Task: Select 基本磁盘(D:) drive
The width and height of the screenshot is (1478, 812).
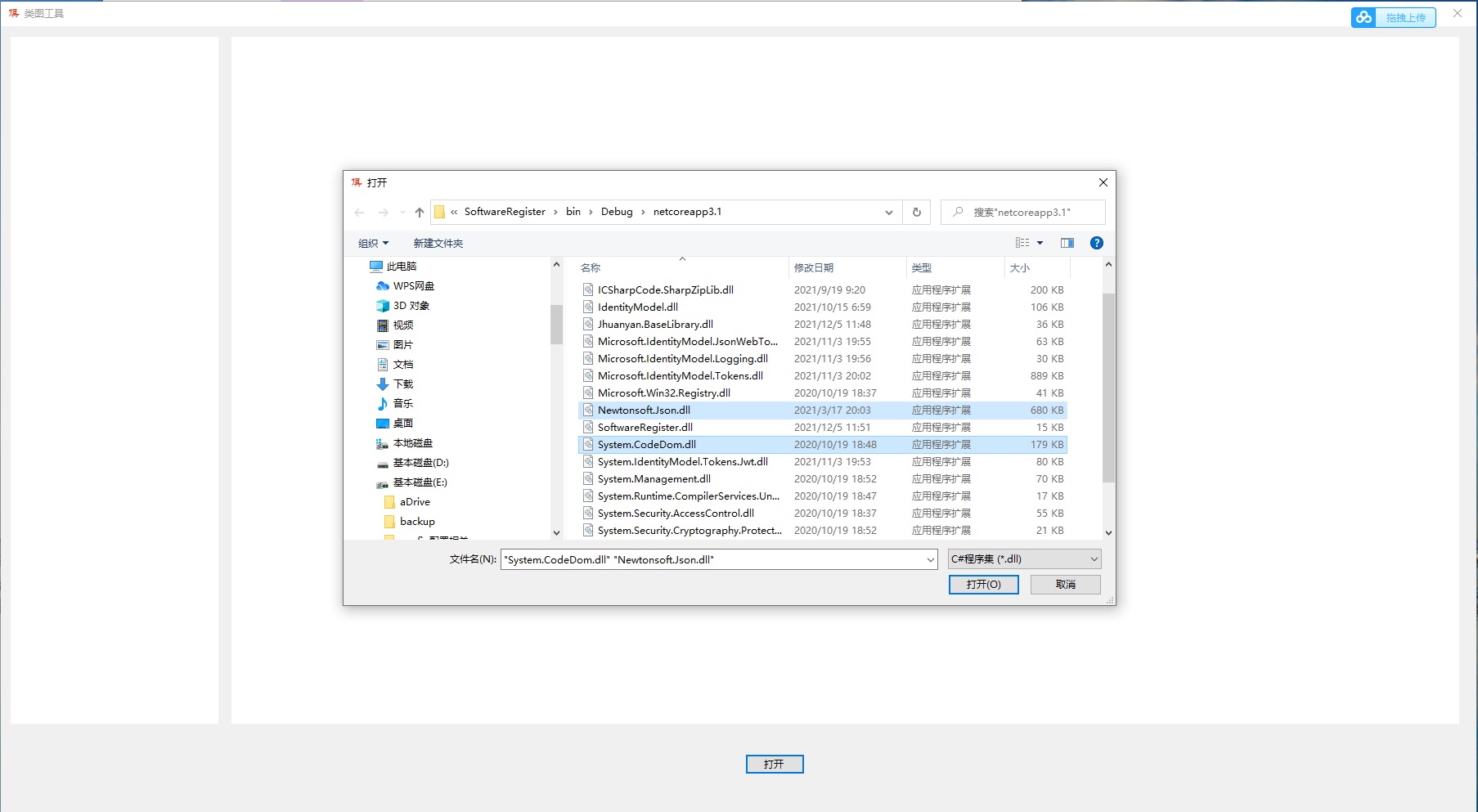Action: click(x=412, y=463)
